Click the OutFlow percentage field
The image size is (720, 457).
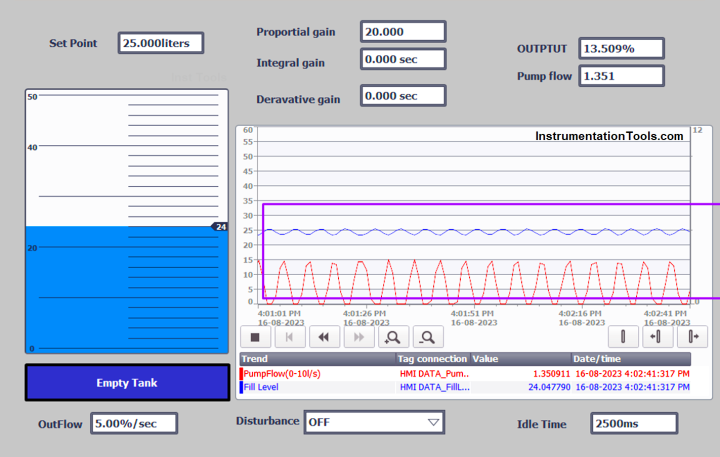tap(134, 423)
